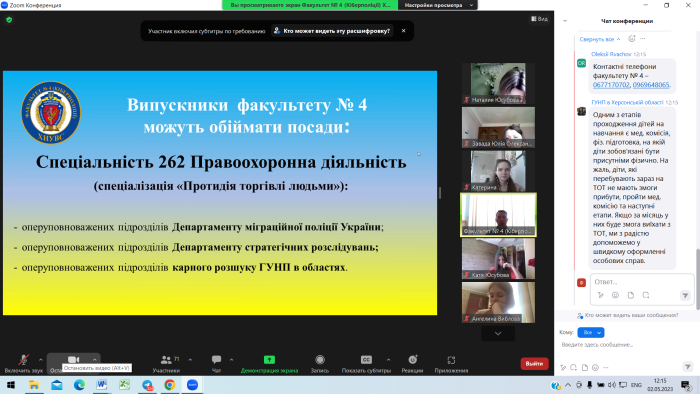This screenshot has width=700, height=394.
Task: Open Telegram from taskbar
Action: pyautogui.click(x=147, y=385)
